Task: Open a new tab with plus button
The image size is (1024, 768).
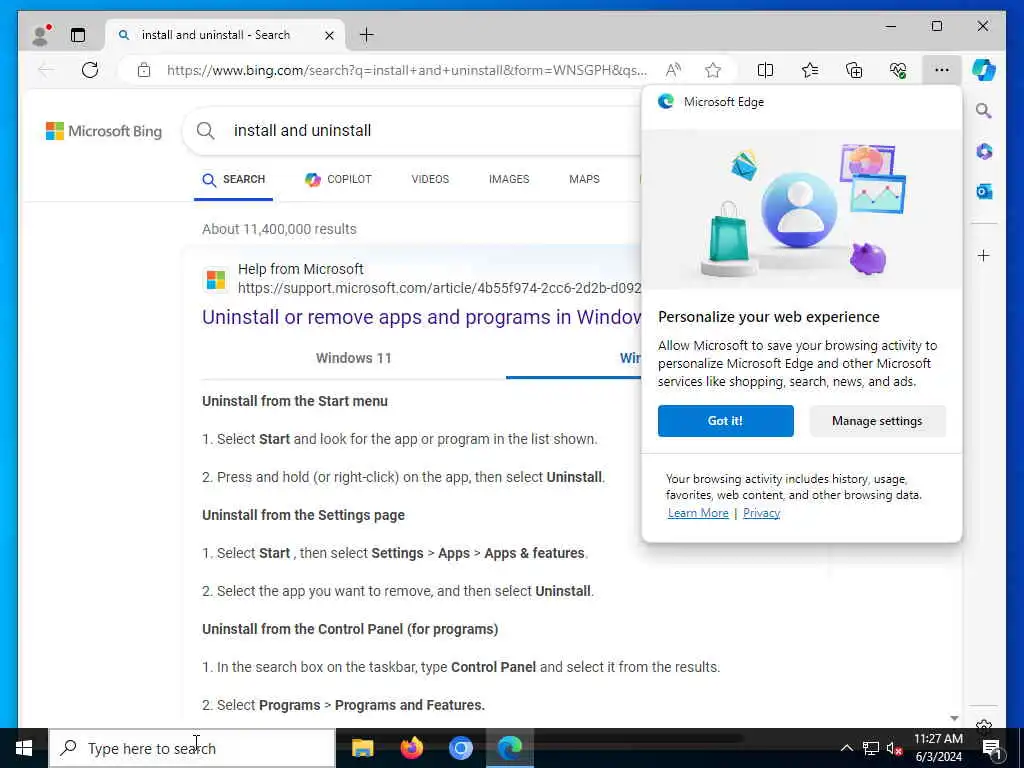Action: click(x=366, y=35)
